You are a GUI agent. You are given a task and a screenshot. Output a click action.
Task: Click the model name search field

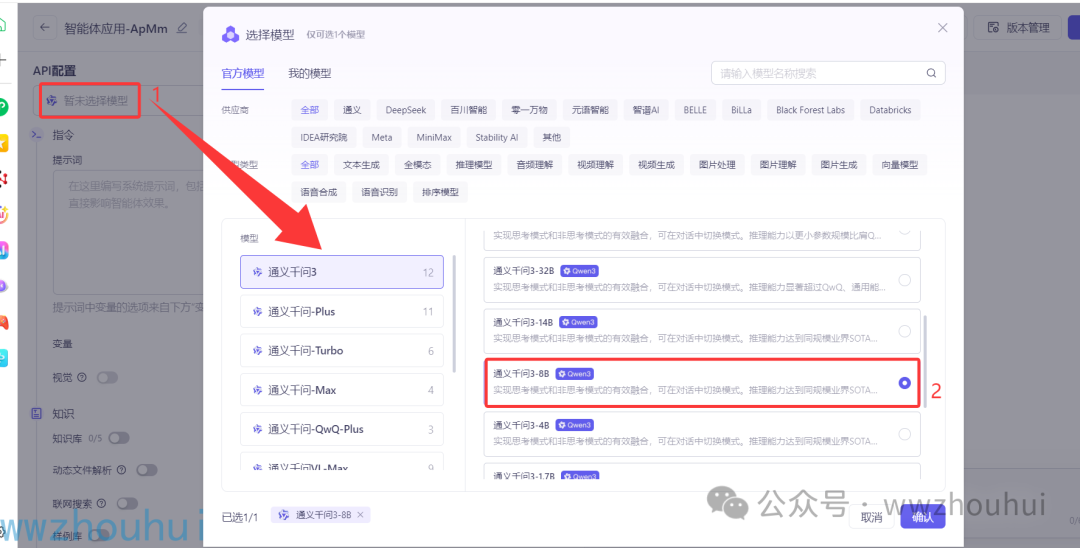point(828,73)
